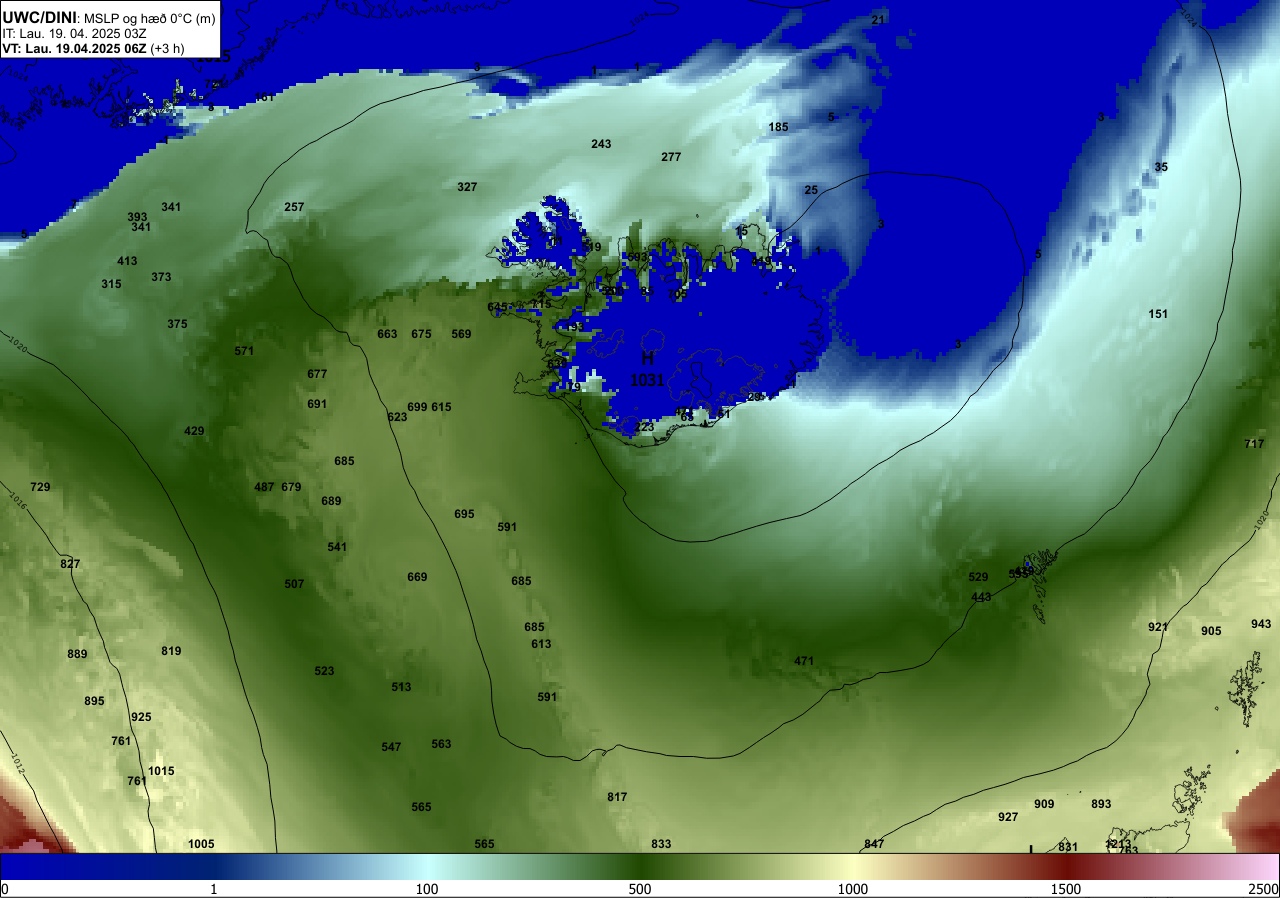Viewport: 1280px width, 898px height.
Task: Click the 689 height value
Action: pos(331,501)
